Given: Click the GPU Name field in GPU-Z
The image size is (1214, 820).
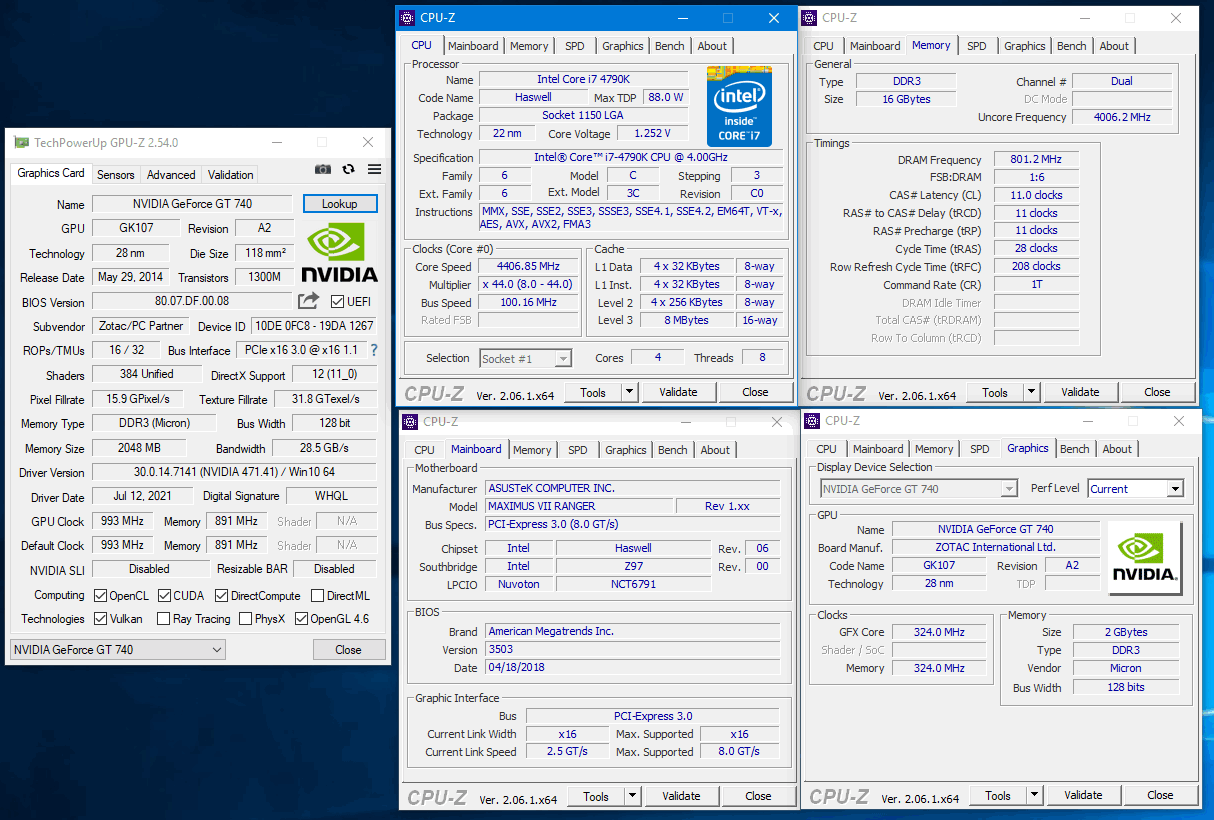Looking at the screenshot, I should coord(192,204).
